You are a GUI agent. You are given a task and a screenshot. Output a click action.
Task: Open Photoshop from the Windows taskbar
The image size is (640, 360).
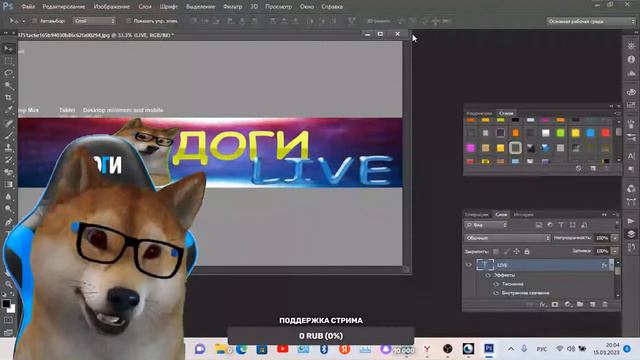(x=489, y=349)
